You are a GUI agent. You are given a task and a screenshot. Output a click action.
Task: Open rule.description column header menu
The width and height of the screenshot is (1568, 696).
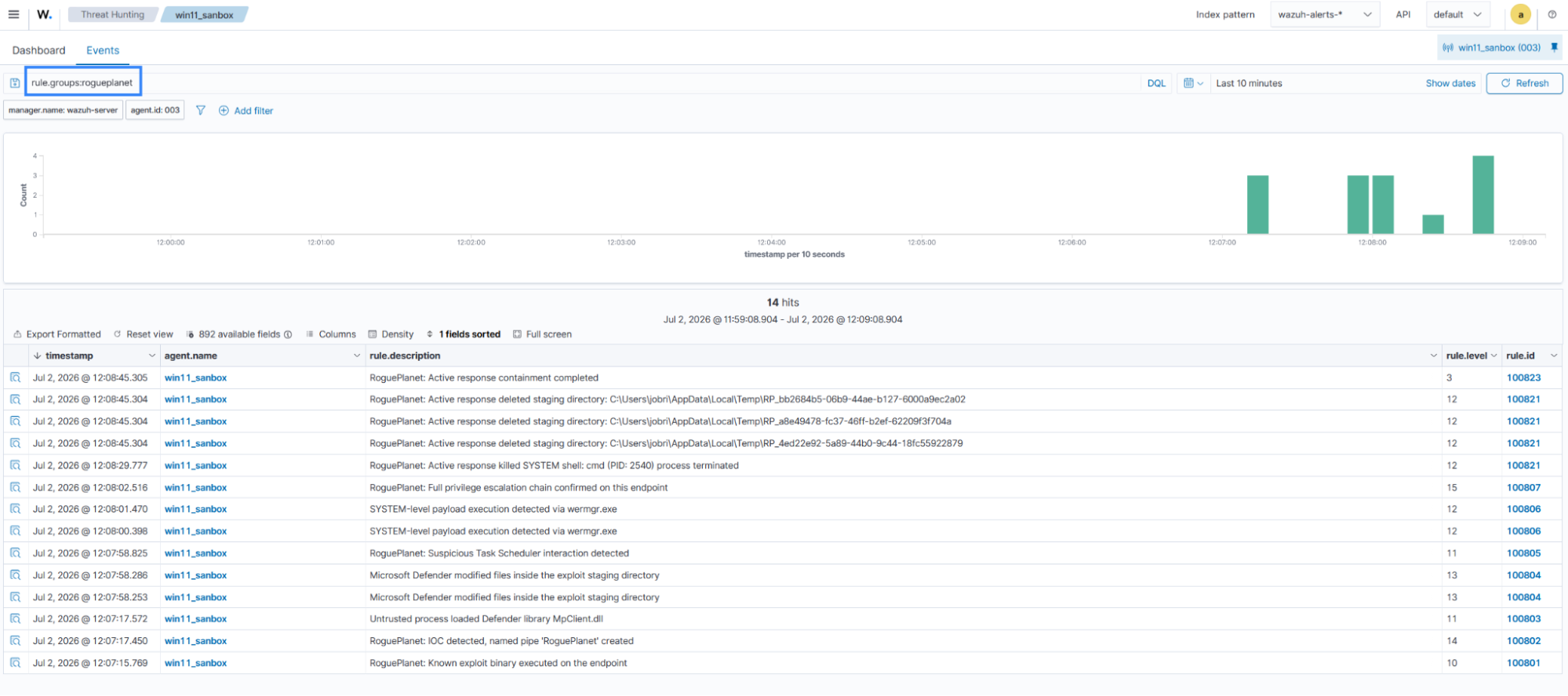coord(1434,355)
